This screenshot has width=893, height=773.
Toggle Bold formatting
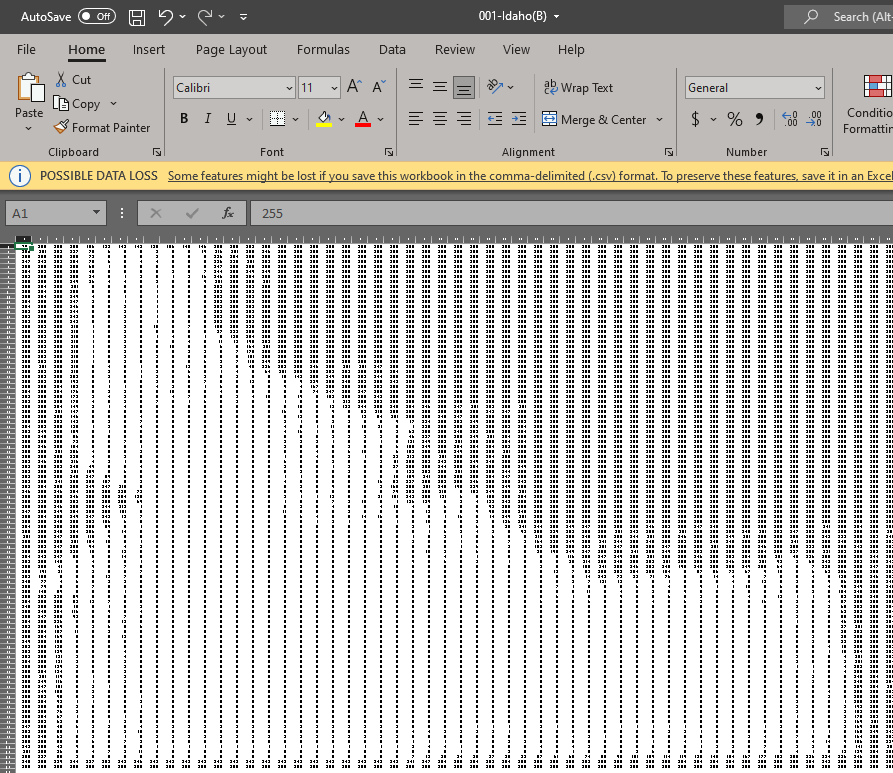184,118
